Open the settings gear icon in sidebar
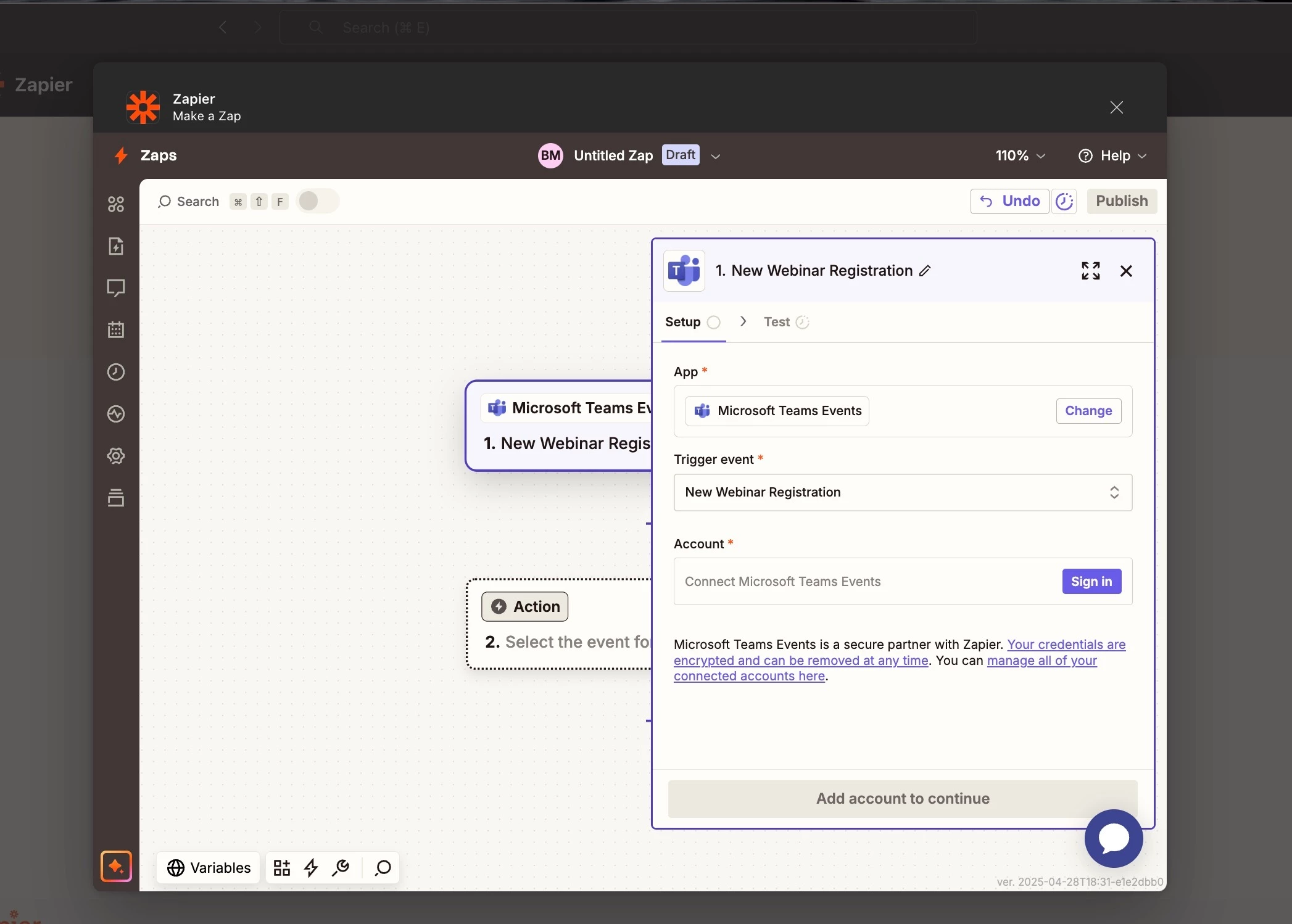The width and height of the screenshot is (1292, 924). (x=116, y=456)
